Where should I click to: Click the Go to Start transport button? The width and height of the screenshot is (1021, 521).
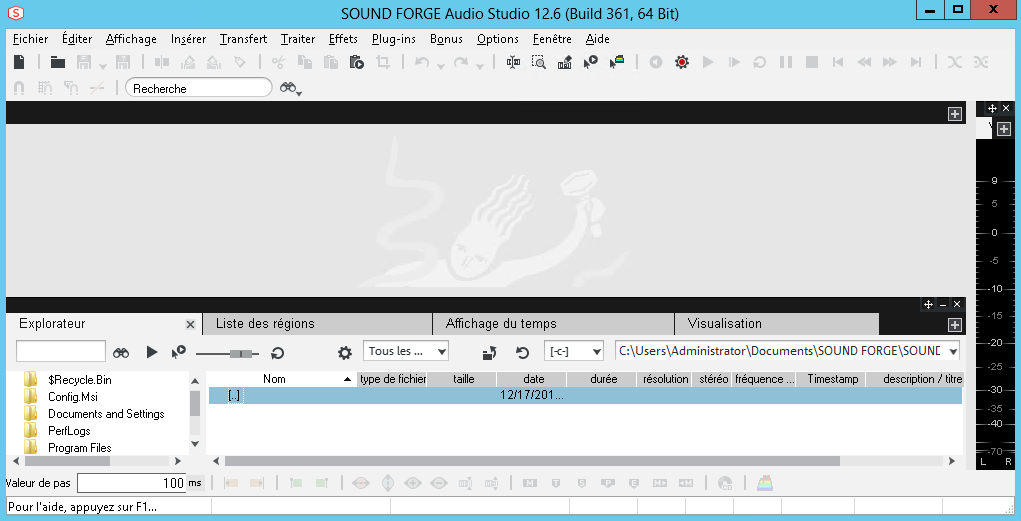pyautogui.click(x=838, y=62)
